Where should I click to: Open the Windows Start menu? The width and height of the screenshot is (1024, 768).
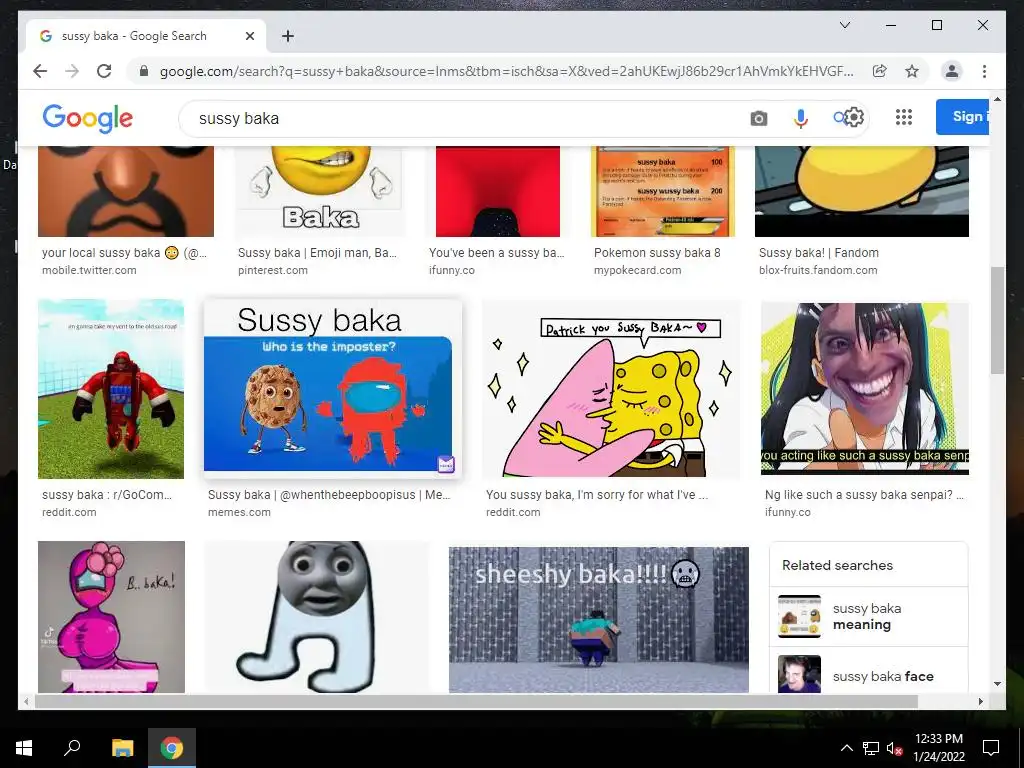(x=24, y=748)
